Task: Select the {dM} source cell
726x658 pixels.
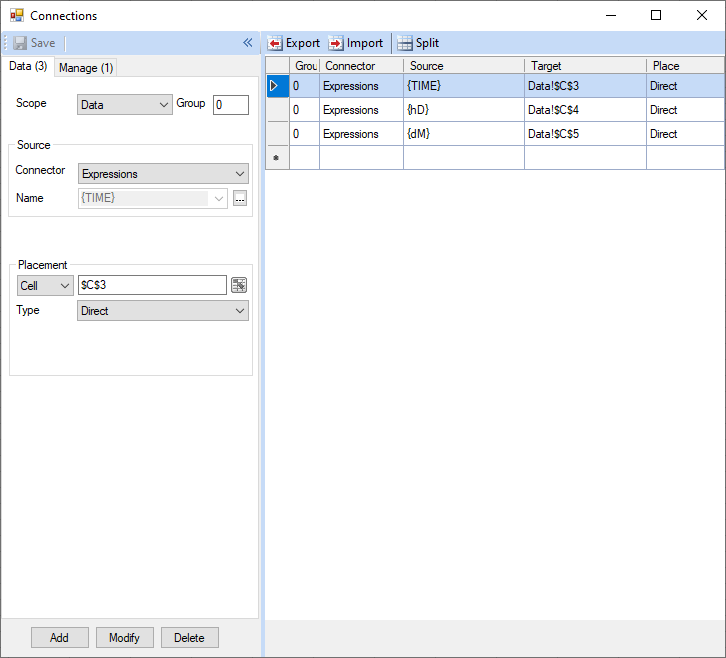Action: (x=463, y=134)
